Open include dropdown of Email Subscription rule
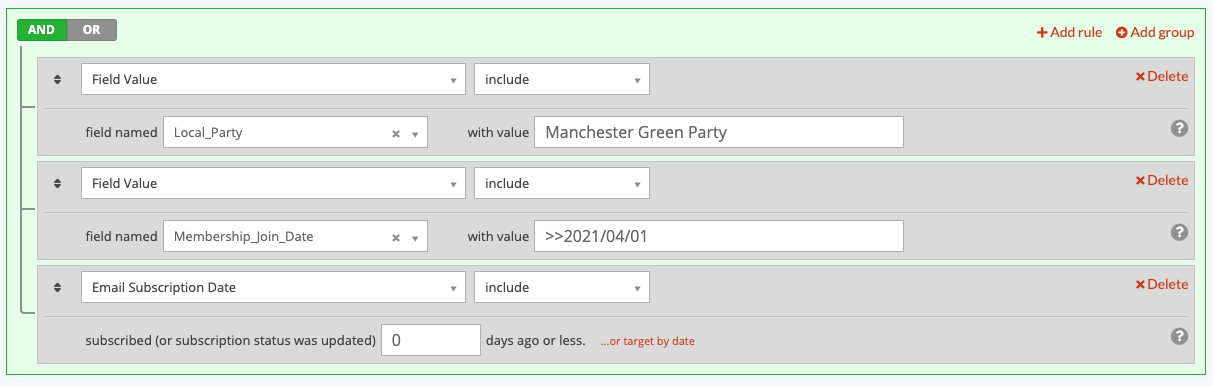 coord(562,287)
